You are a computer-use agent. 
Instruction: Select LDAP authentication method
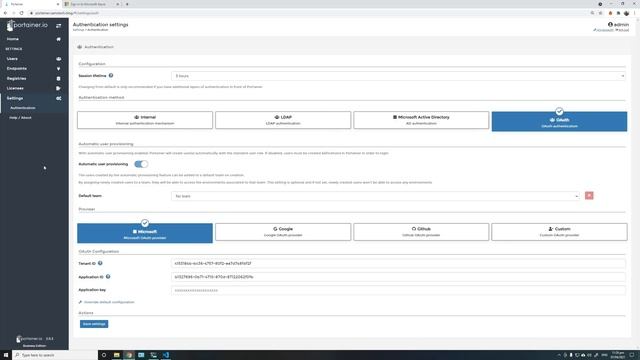pos(283,120)
